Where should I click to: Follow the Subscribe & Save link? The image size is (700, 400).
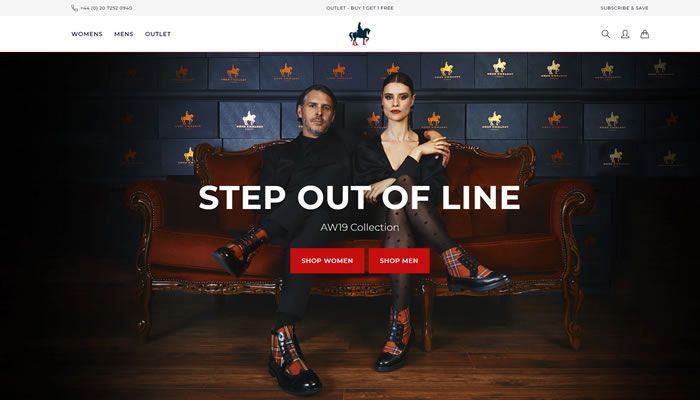click(624, 8)
